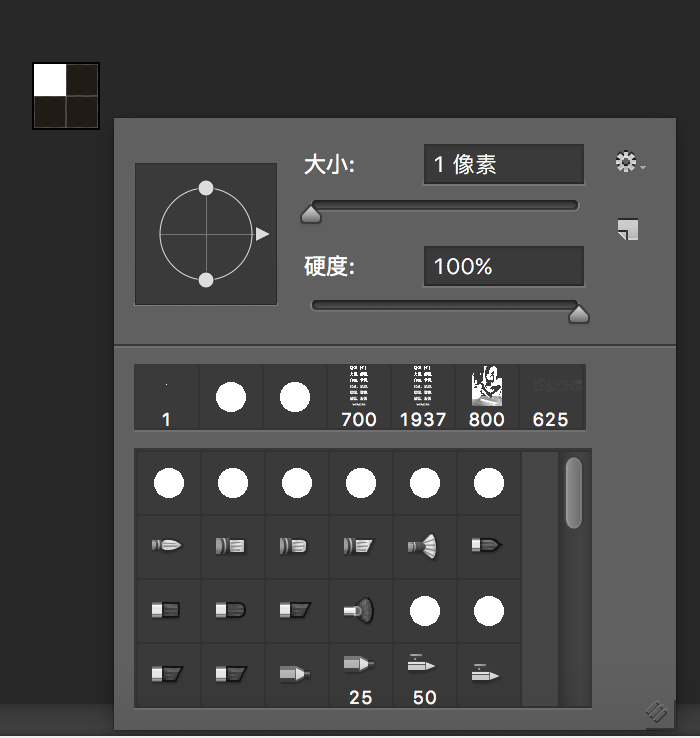Create a new preset from this brush

click(x=628, y=230)
